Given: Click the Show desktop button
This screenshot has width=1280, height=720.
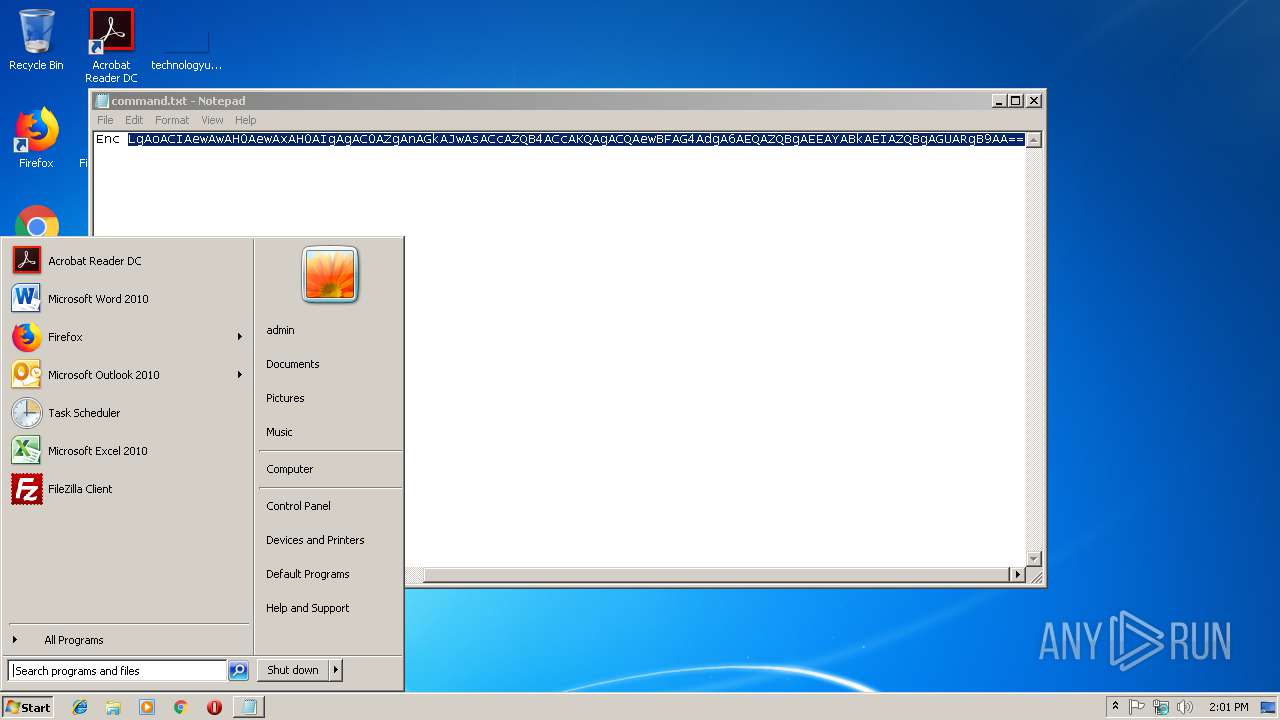Looking at the screenshot, I should (x=1270, y=707).
